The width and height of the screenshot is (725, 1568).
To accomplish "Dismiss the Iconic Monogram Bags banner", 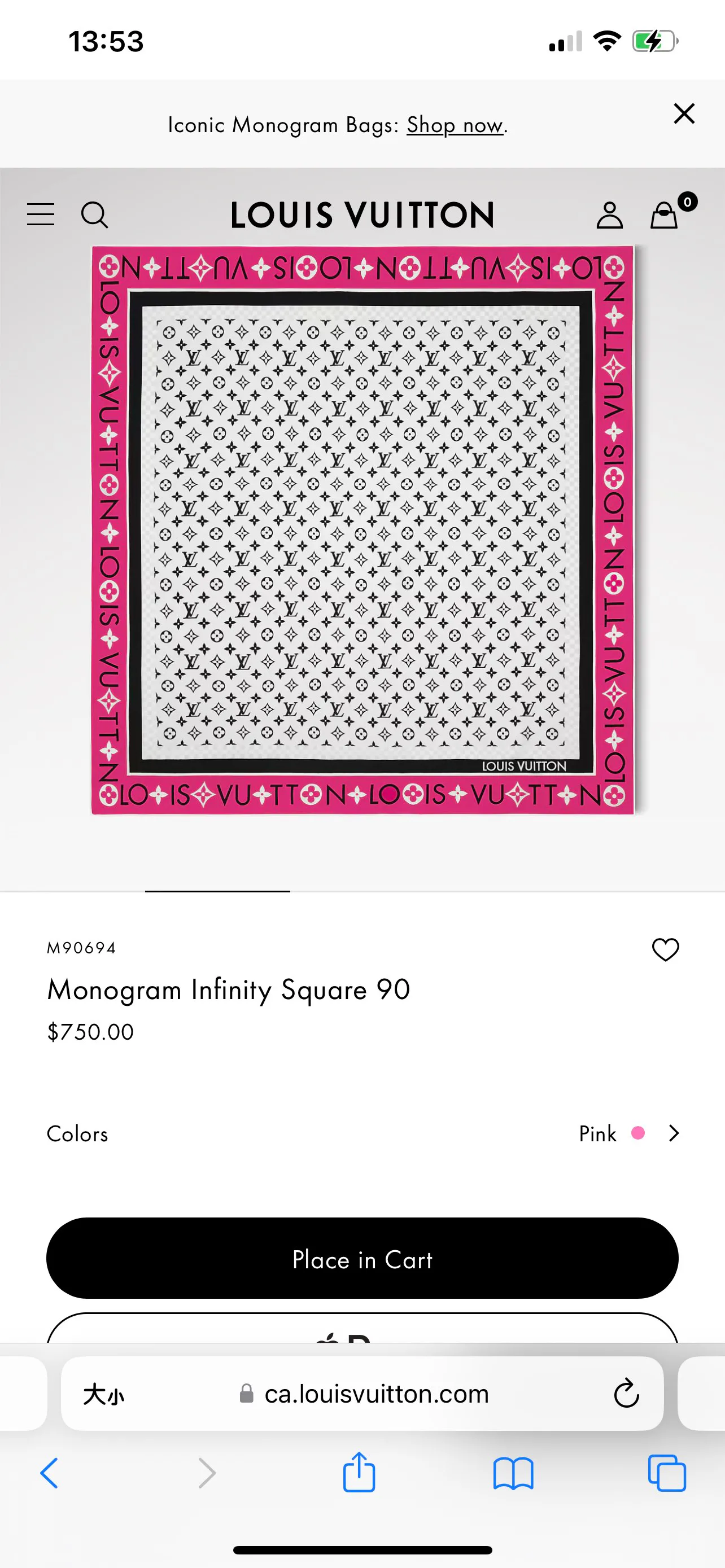I will tap(684, 113).
